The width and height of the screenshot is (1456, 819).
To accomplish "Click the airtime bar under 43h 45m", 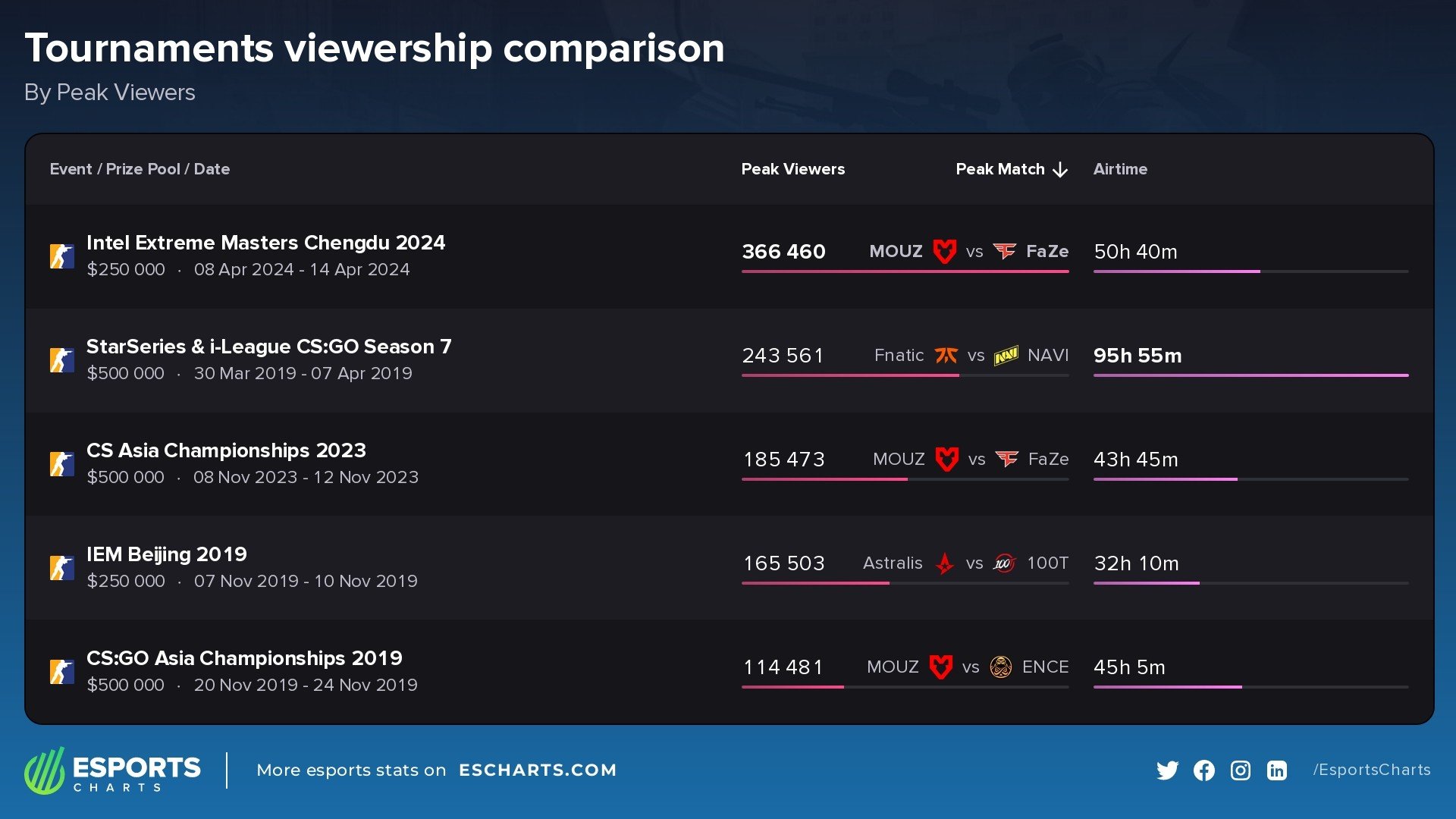I will [x=1250, y=479].
